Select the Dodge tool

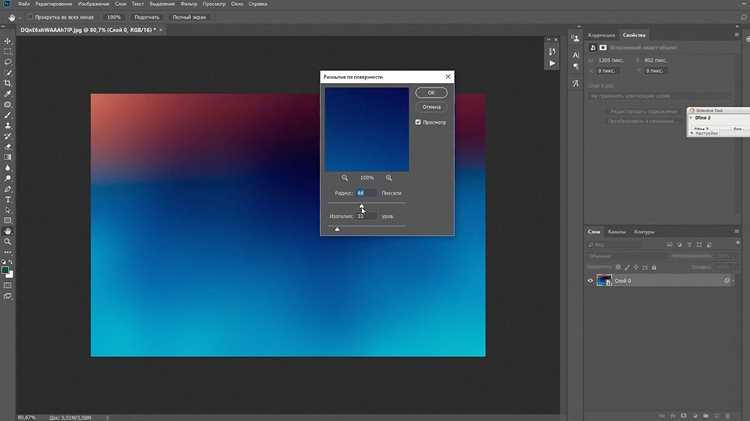8,178
